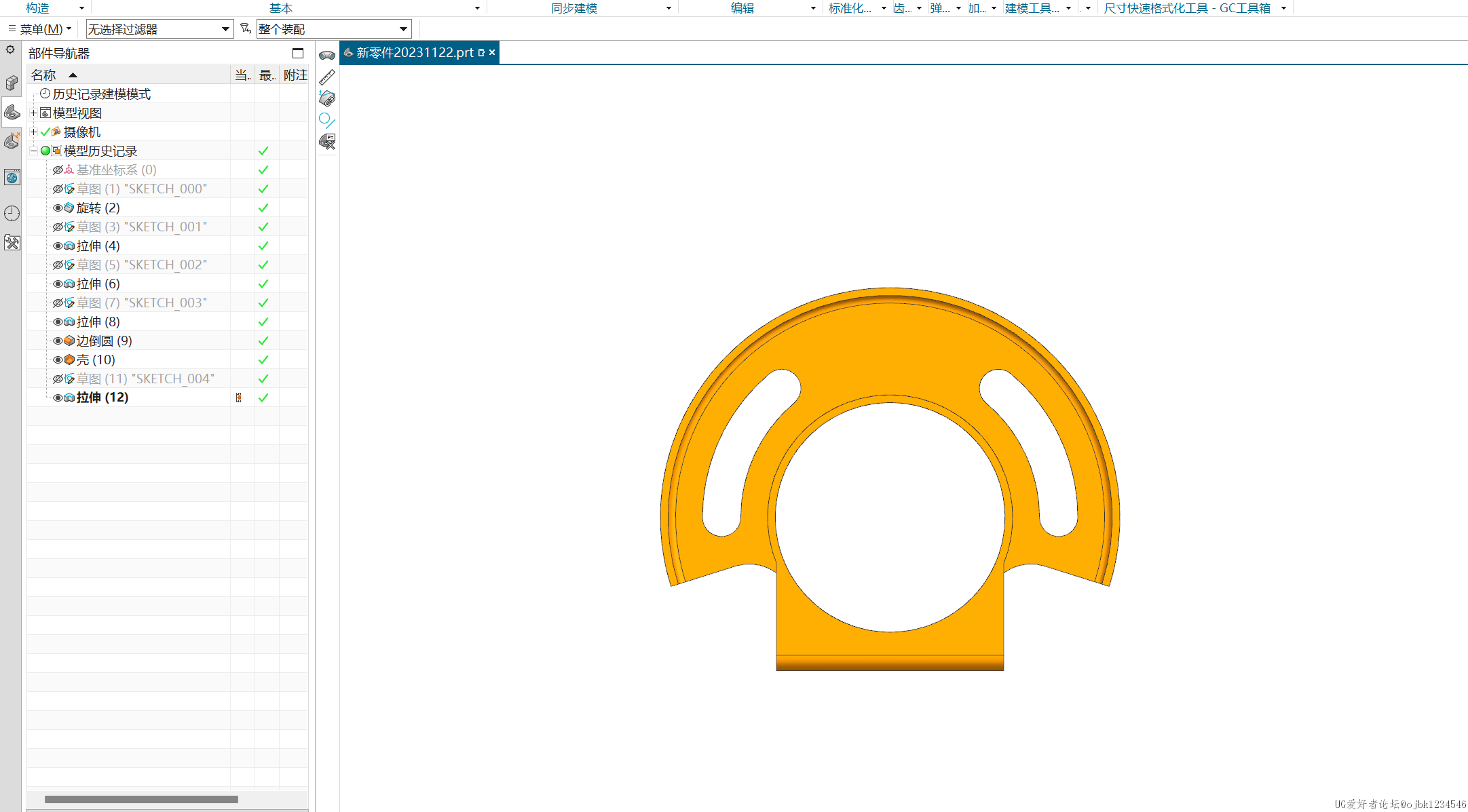Image resolution: width=1468 pixels, height=812 pixels.
Task: Expand the 构造 ribbon group arrow
Action: click(81, 8)
